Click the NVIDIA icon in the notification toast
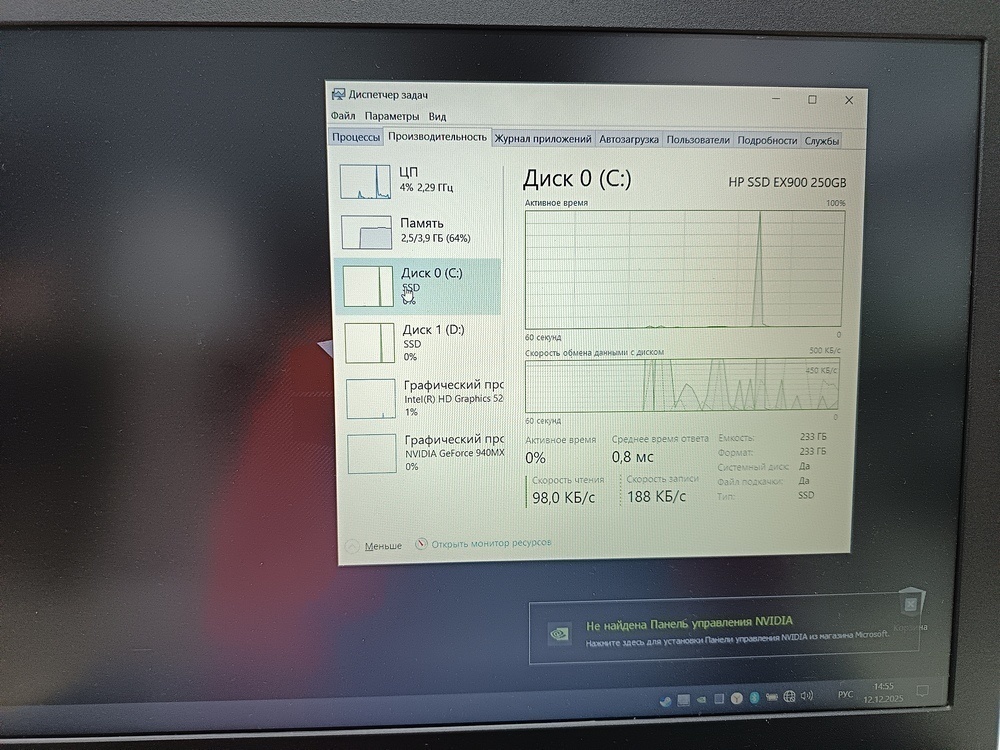This screenshot has height=750, width=1000. click(x=558, y=634)
